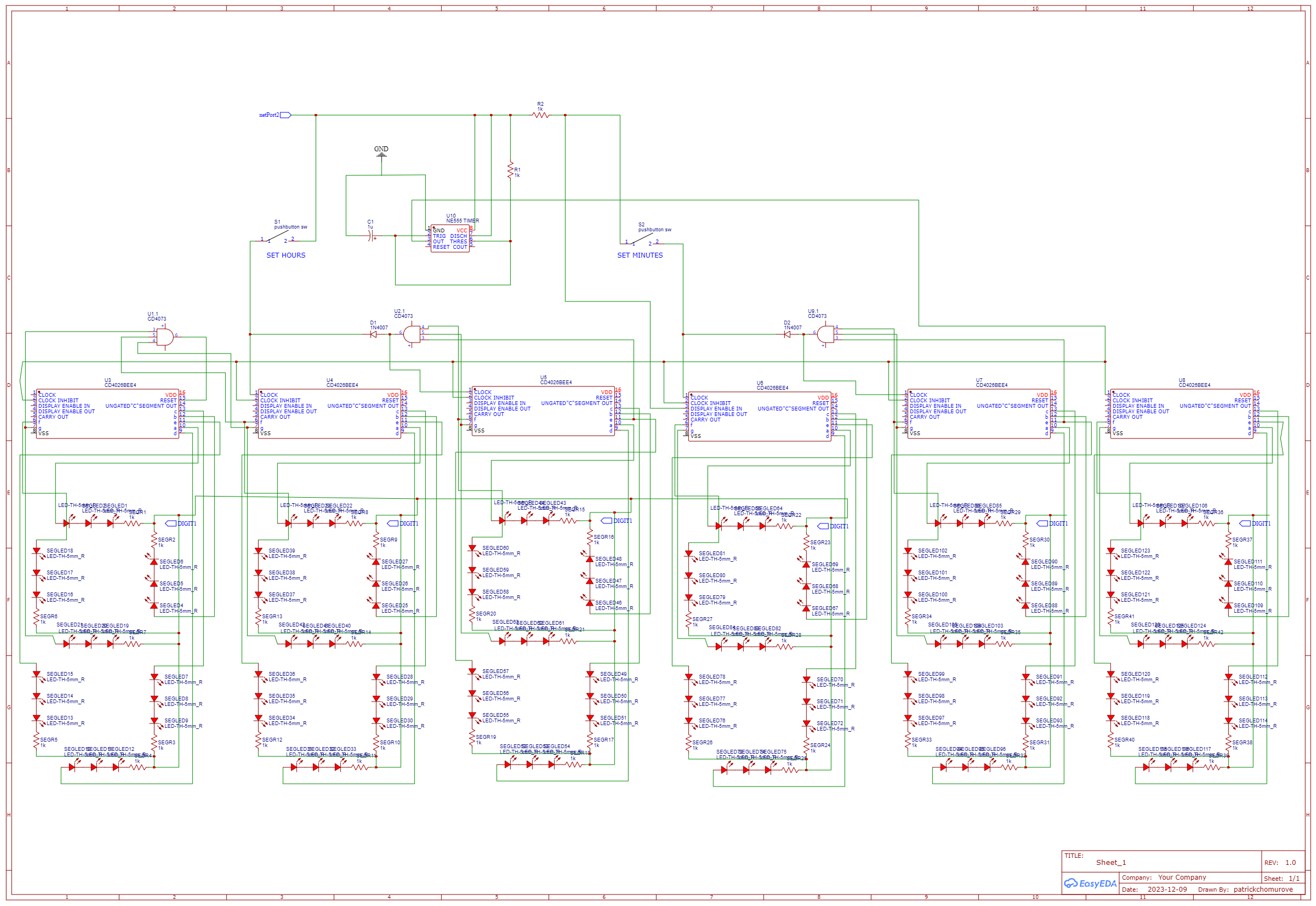Select the U1.1 CD4073 AND gate

pos(164,337)
